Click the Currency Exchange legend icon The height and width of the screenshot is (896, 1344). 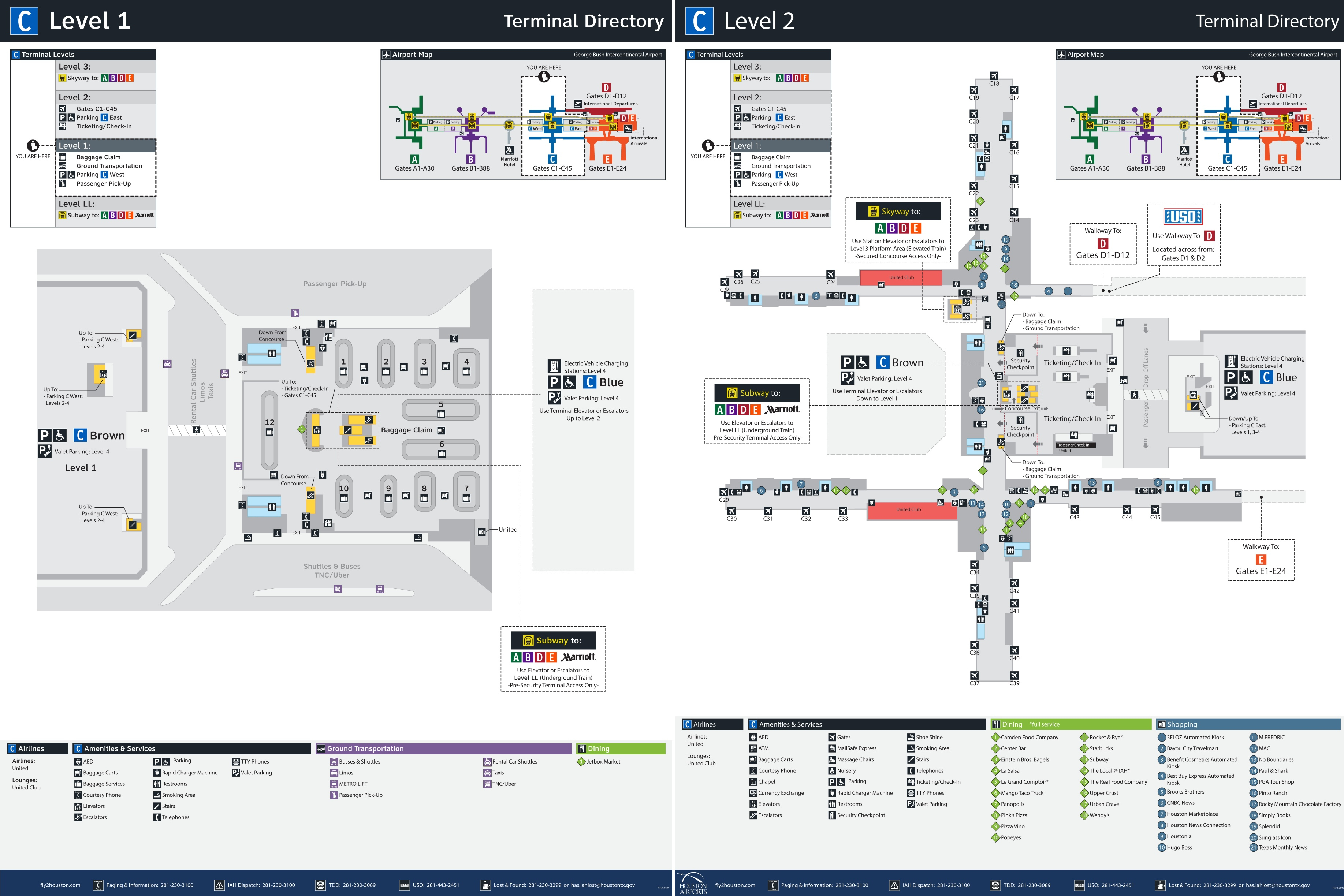(x=753, y=793)
